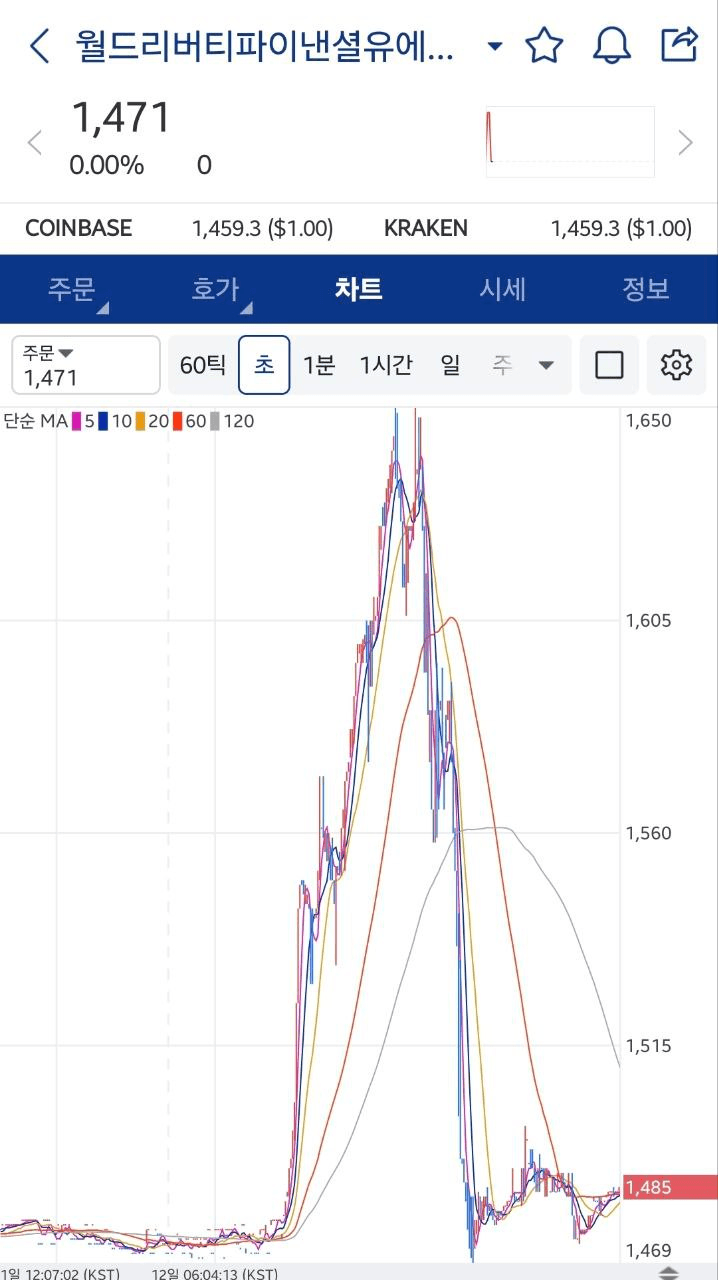
Task: Expand the coin name dropdown arrow
Action: tap(494, 46)
